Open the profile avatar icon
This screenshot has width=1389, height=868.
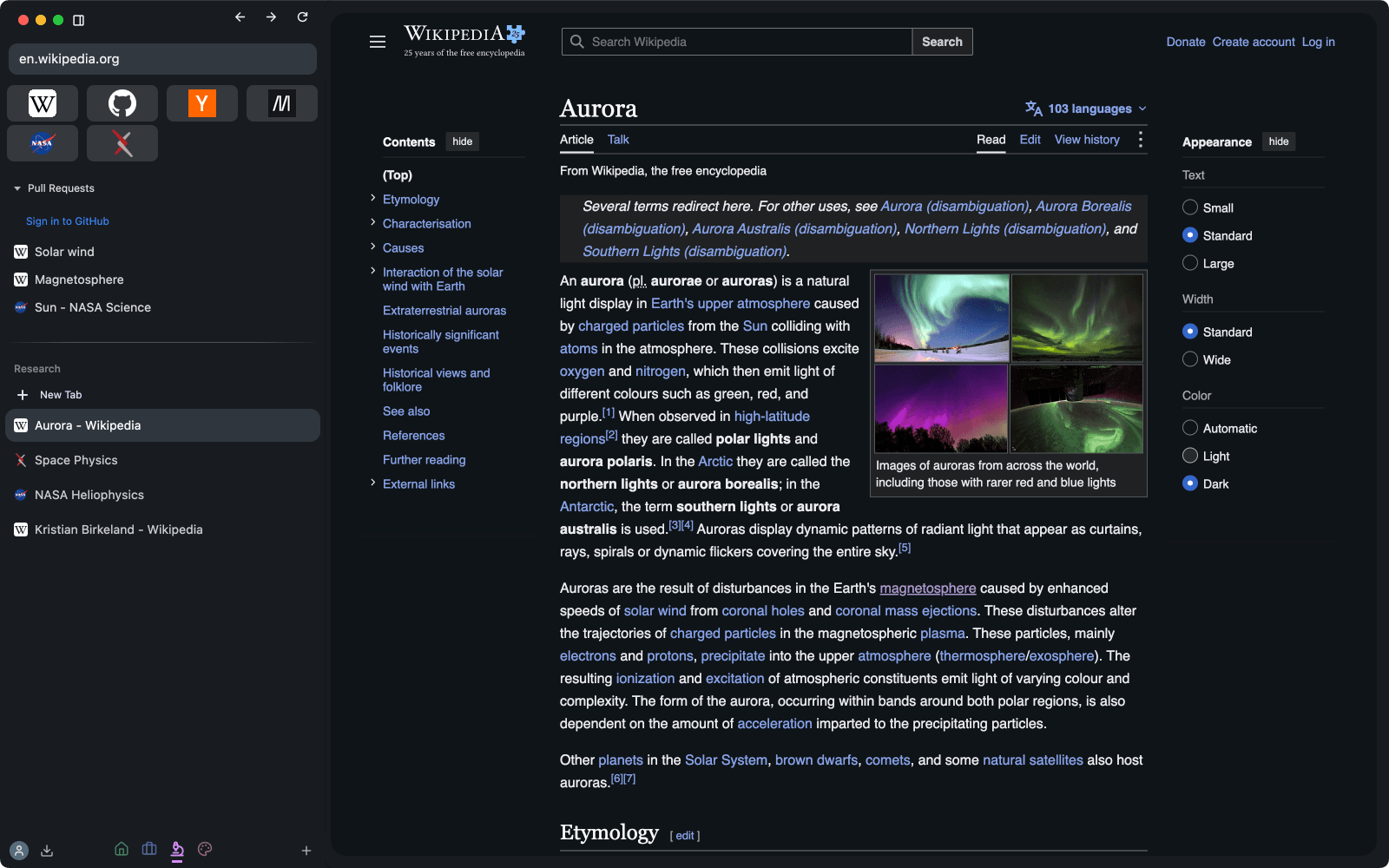click(19, 851)
